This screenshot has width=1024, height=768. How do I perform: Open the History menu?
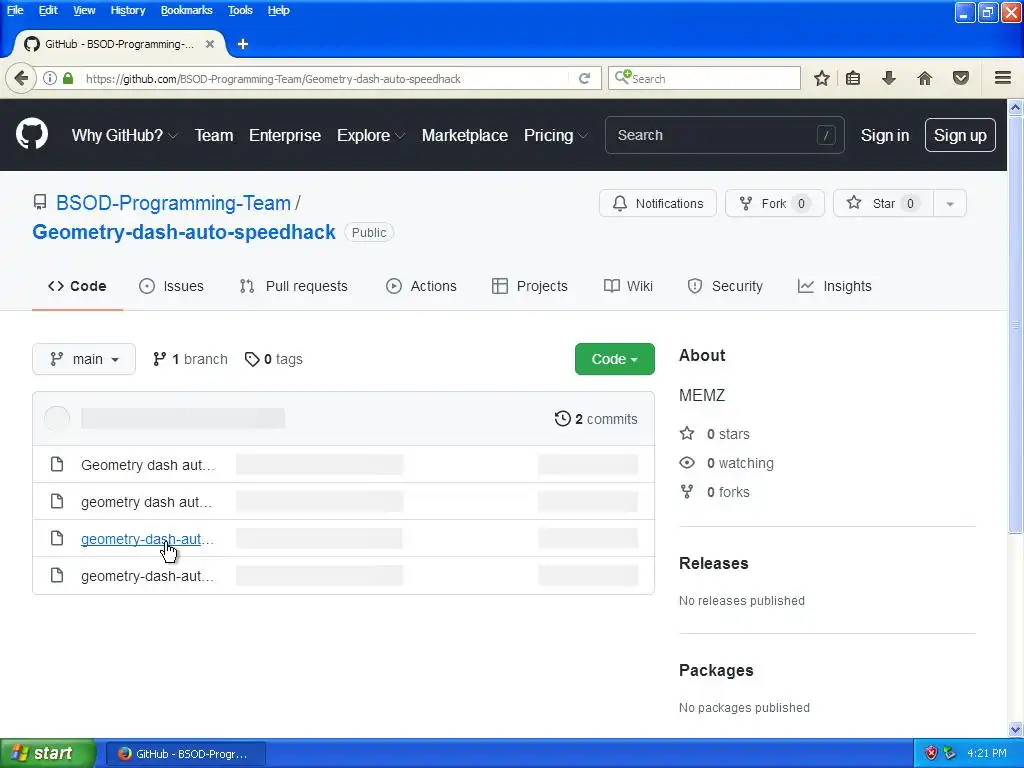(x=127, y=10)
